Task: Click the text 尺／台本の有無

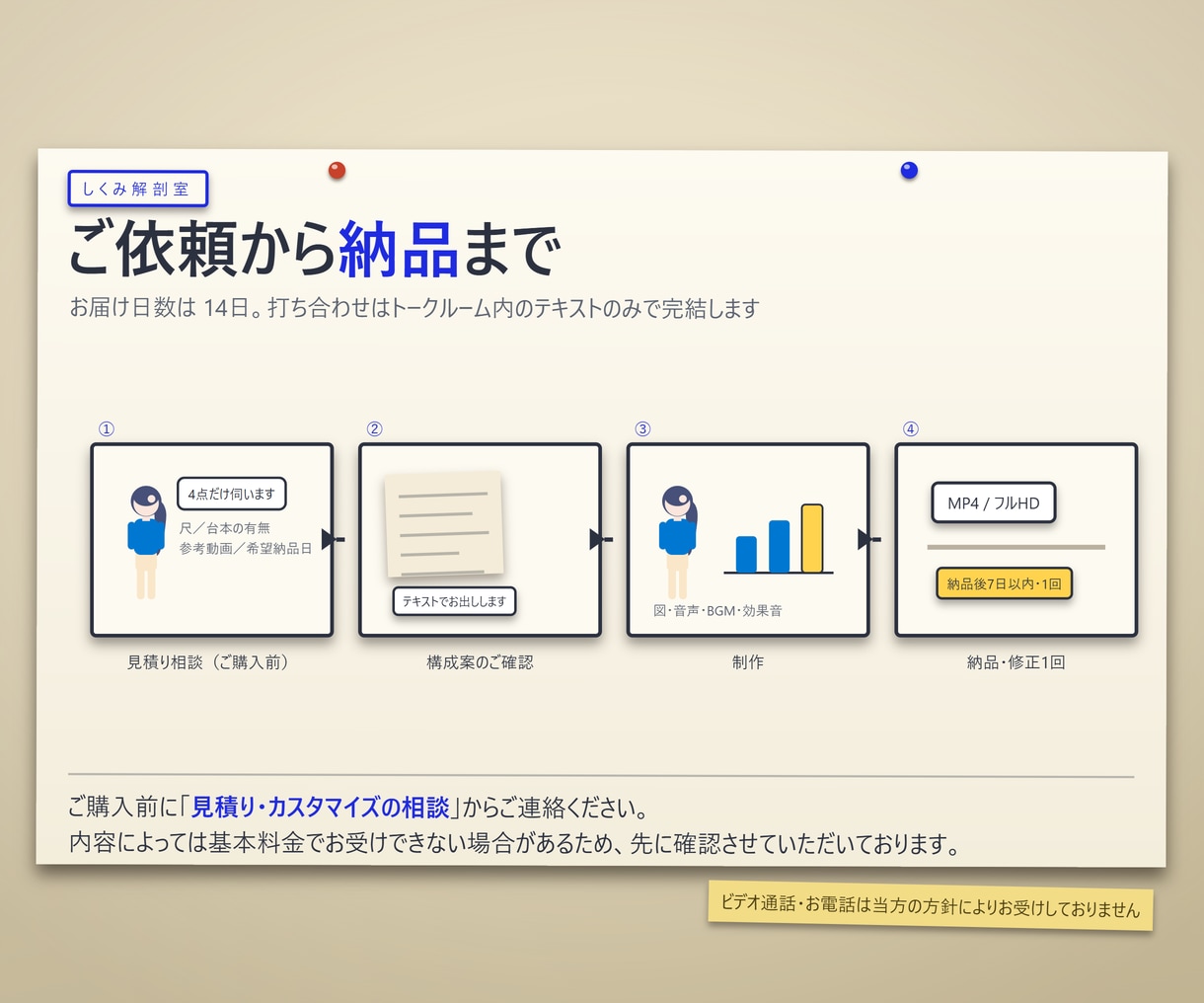Action: click(225, 528)
